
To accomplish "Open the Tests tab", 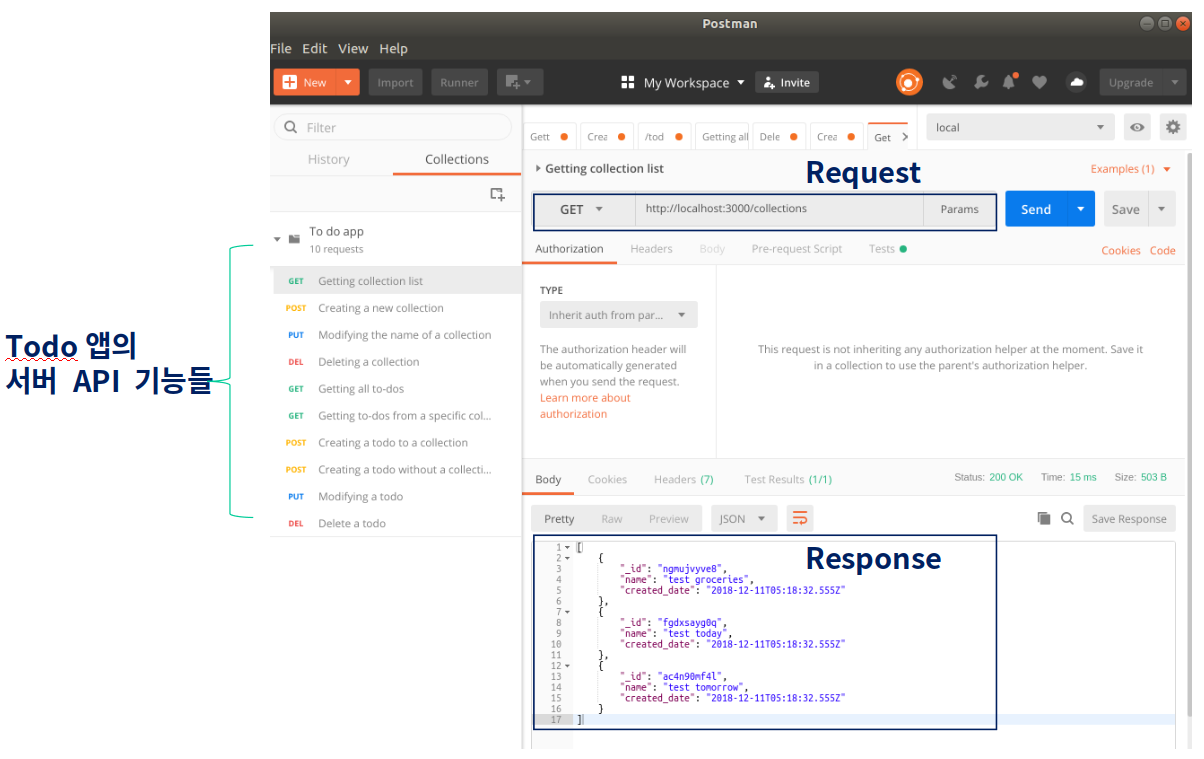I will pos(887,249).
